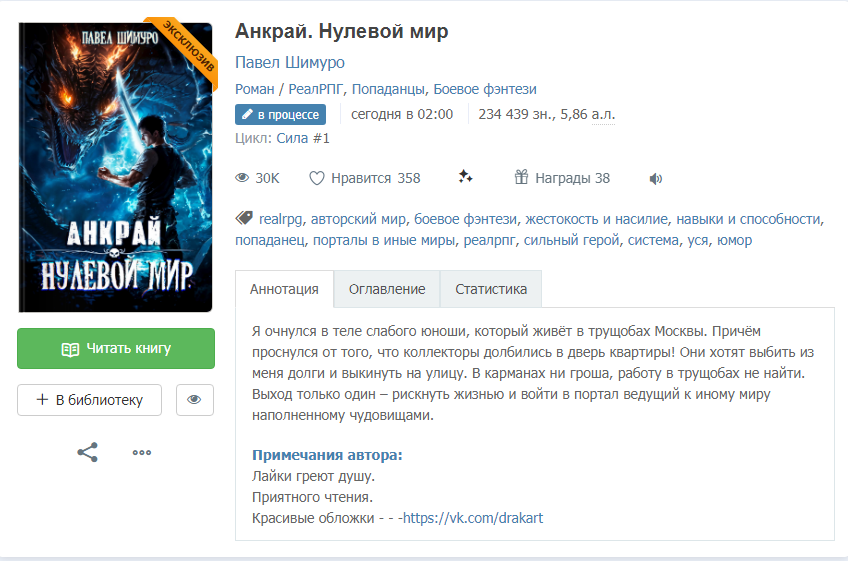
Task: Click the views eye icon showing 30K
Action: pos(242,177)
